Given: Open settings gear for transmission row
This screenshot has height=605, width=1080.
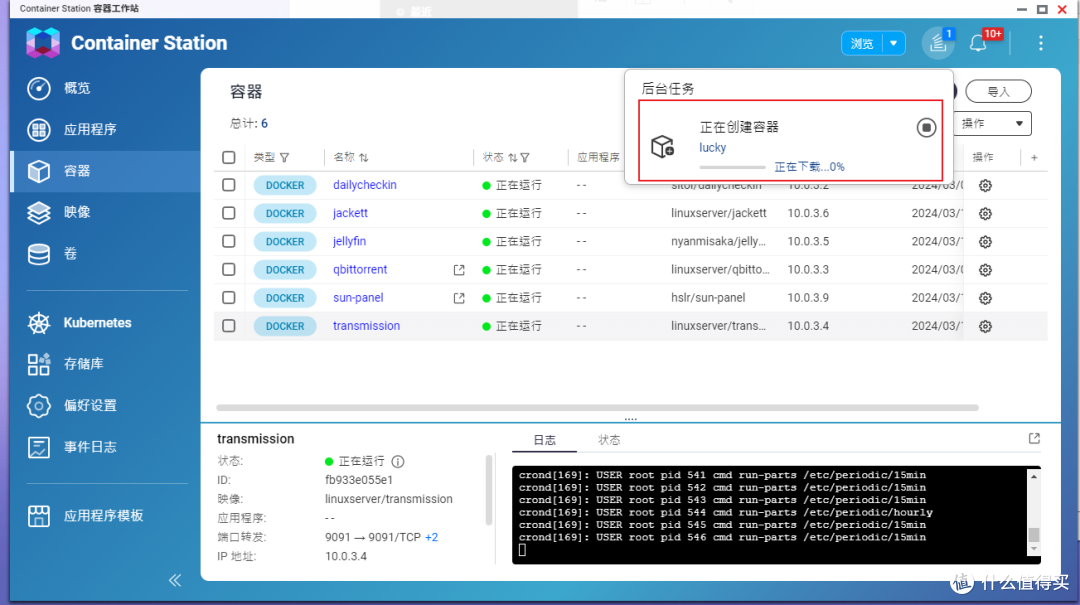Looking at the screenshot, I should [x=986, y=327].
